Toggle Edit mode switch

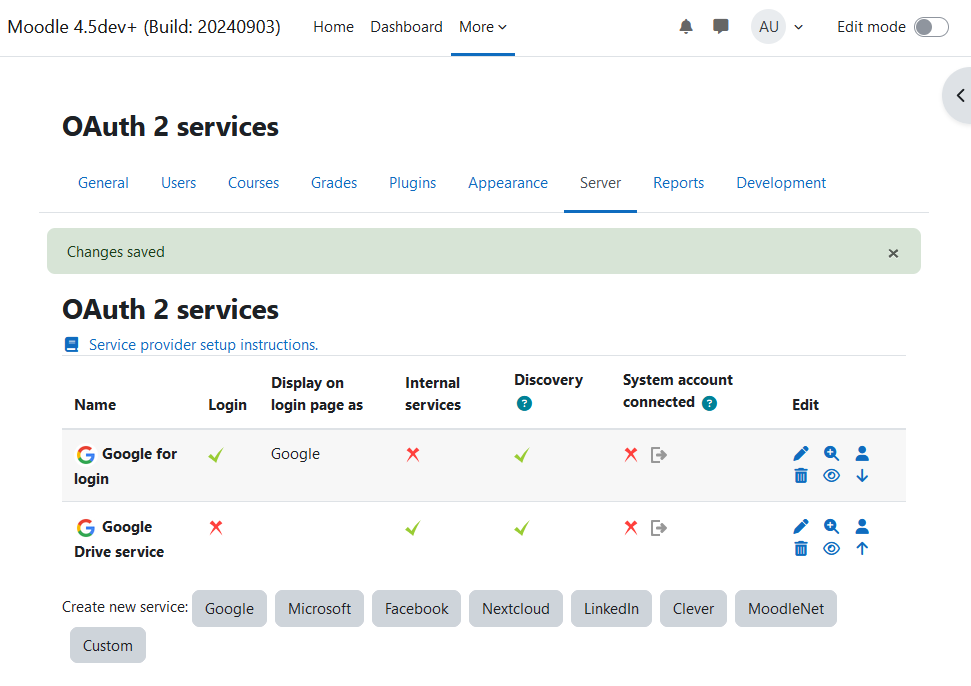[931, 27]
